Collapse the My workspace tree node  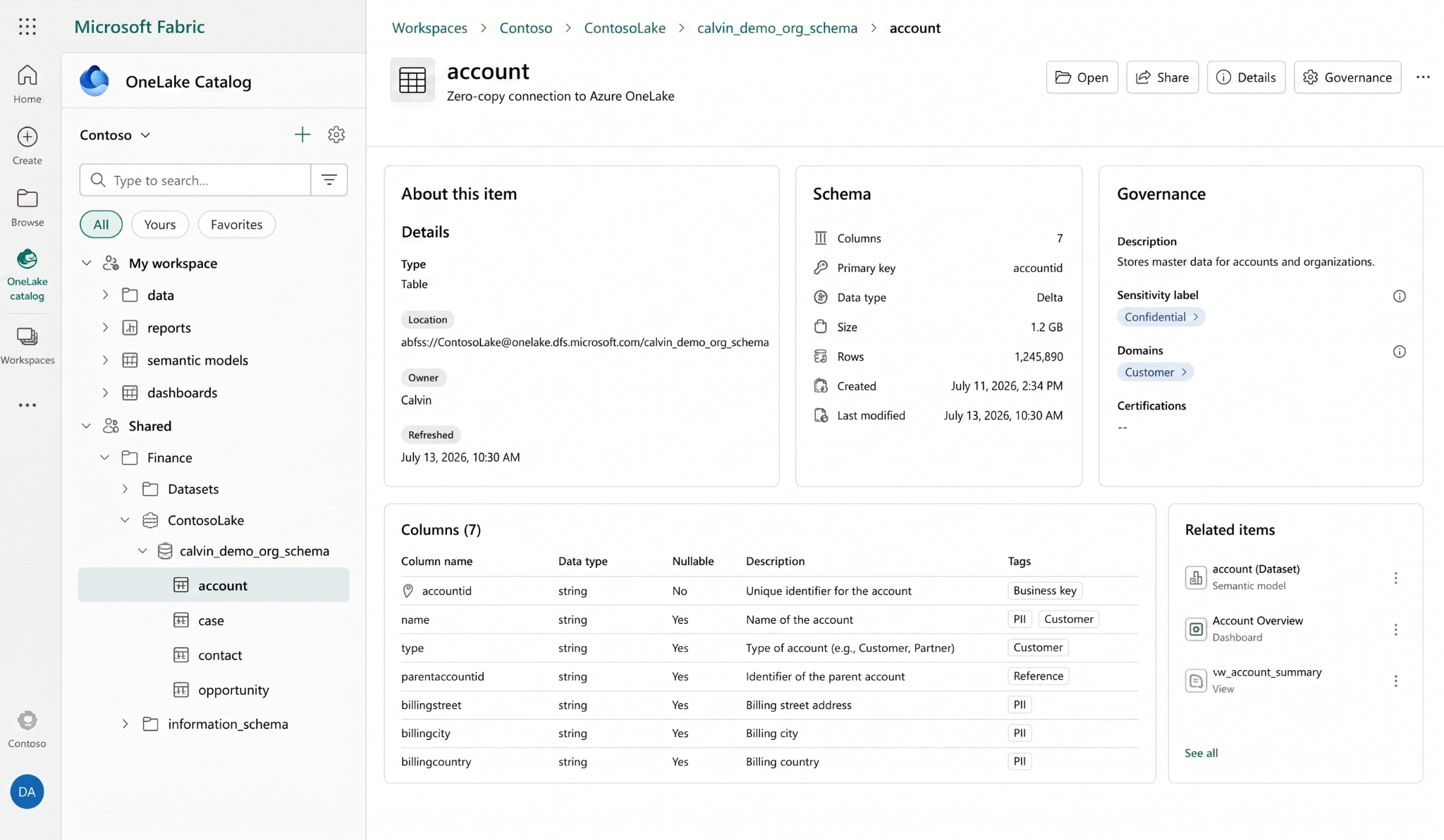click(x=86, y=263)
